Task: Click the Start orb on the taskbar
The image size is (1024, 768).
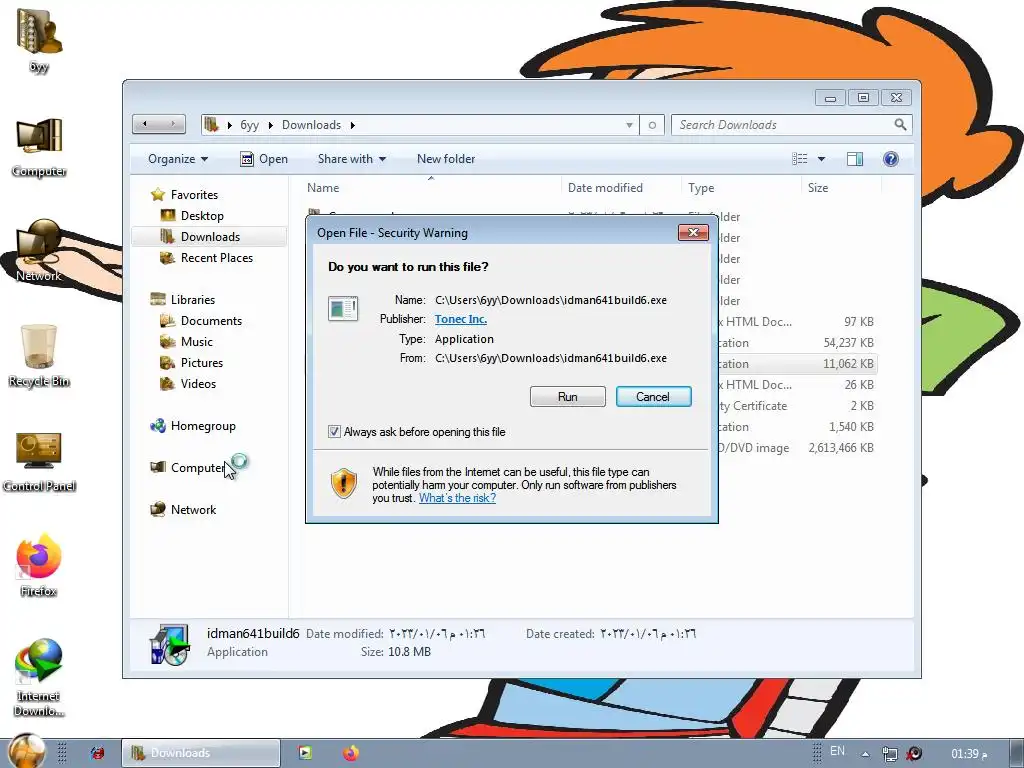Action: (27, 751)
